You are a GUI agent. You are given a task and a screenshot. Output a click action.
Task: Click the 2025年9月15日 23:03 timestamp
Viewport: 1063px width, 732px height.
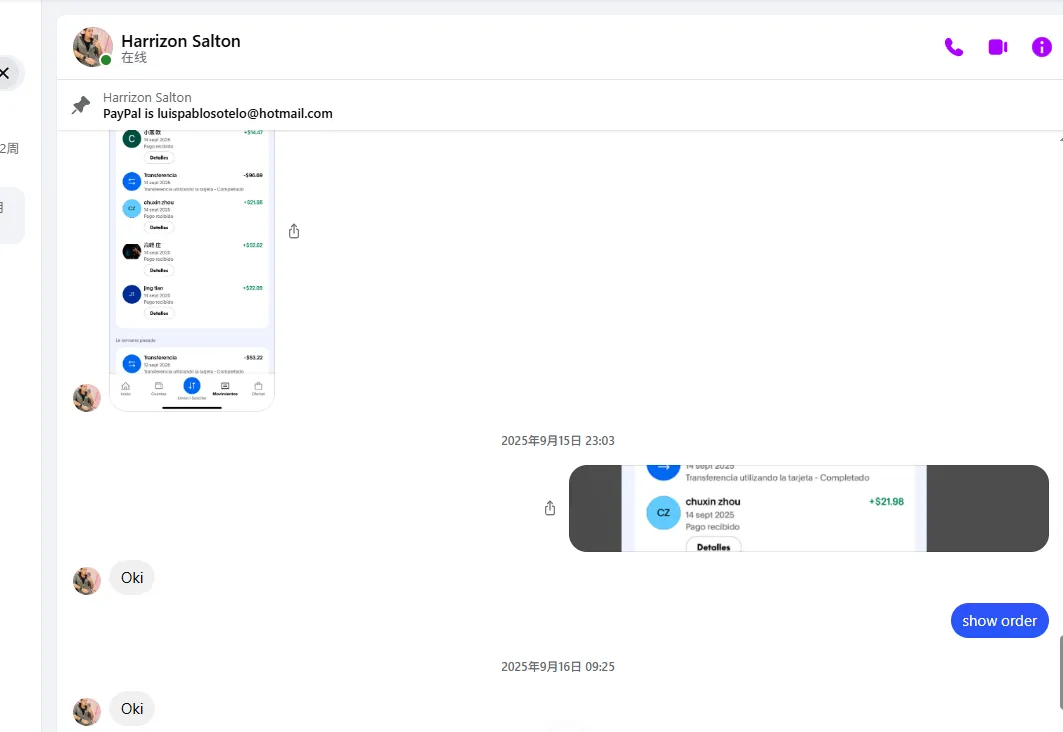pos(557,441)
